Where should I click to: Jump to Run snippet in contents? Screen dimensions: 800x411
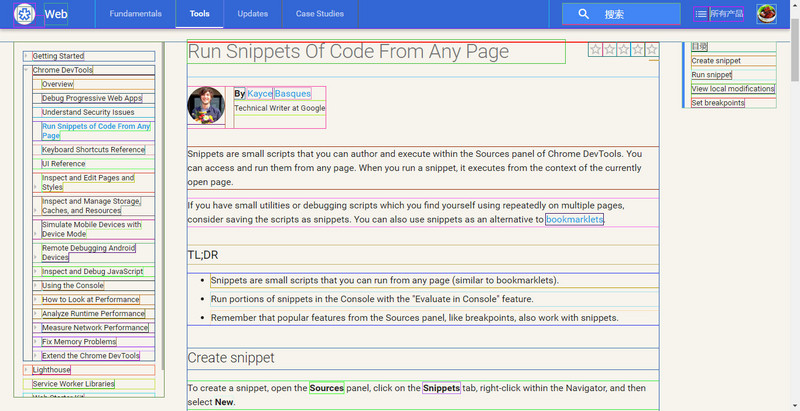711,75
